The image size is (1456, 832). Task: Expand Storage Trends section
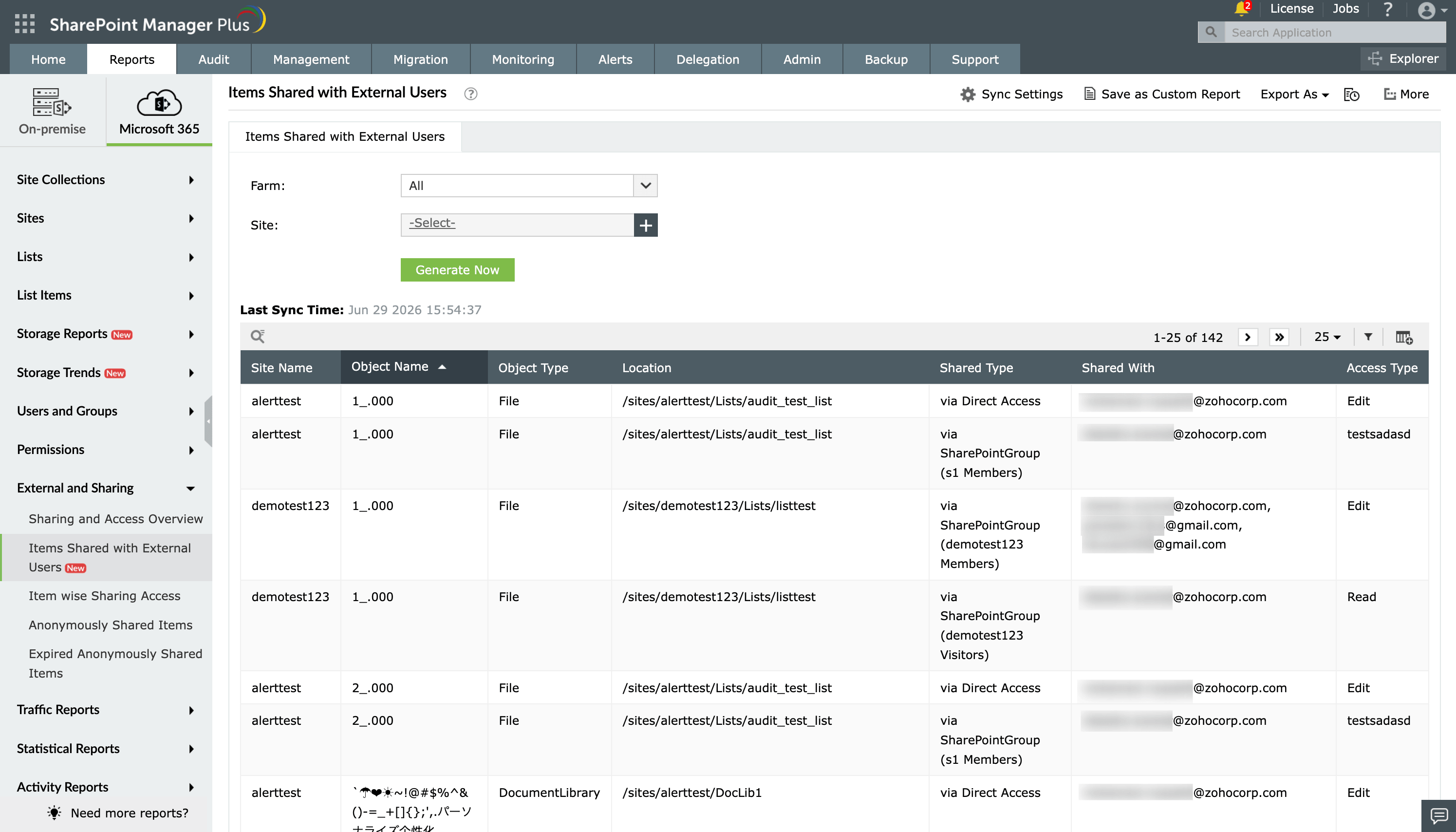(106, 373)
